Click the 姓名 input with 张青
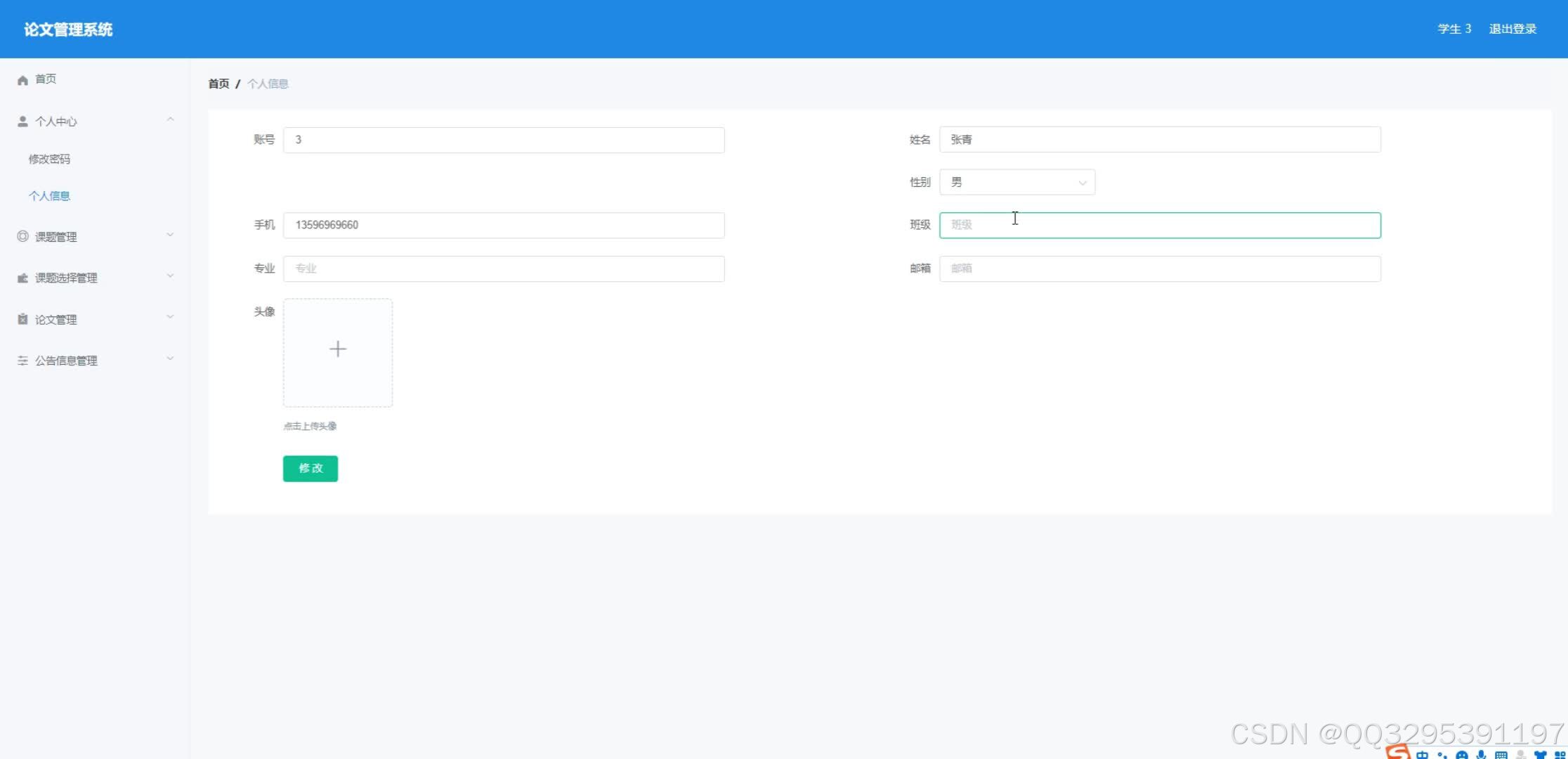 point(1160,140)
